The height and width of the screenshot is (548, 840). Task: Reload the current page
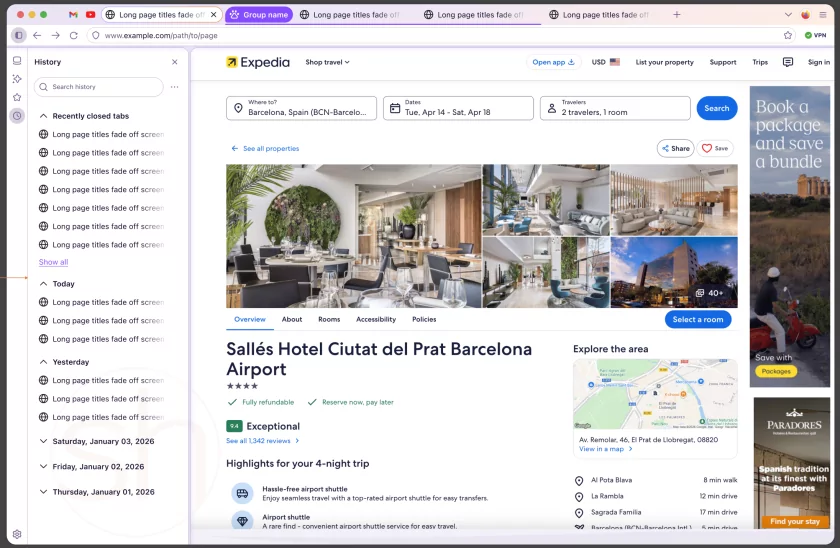coord(73,35)
